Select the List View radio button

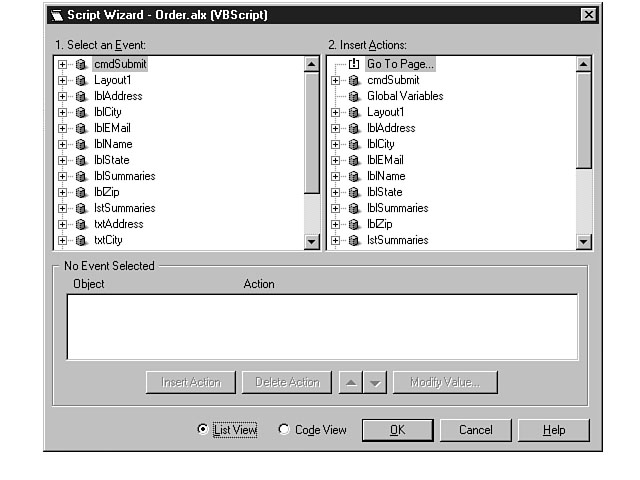click(203, 430)
